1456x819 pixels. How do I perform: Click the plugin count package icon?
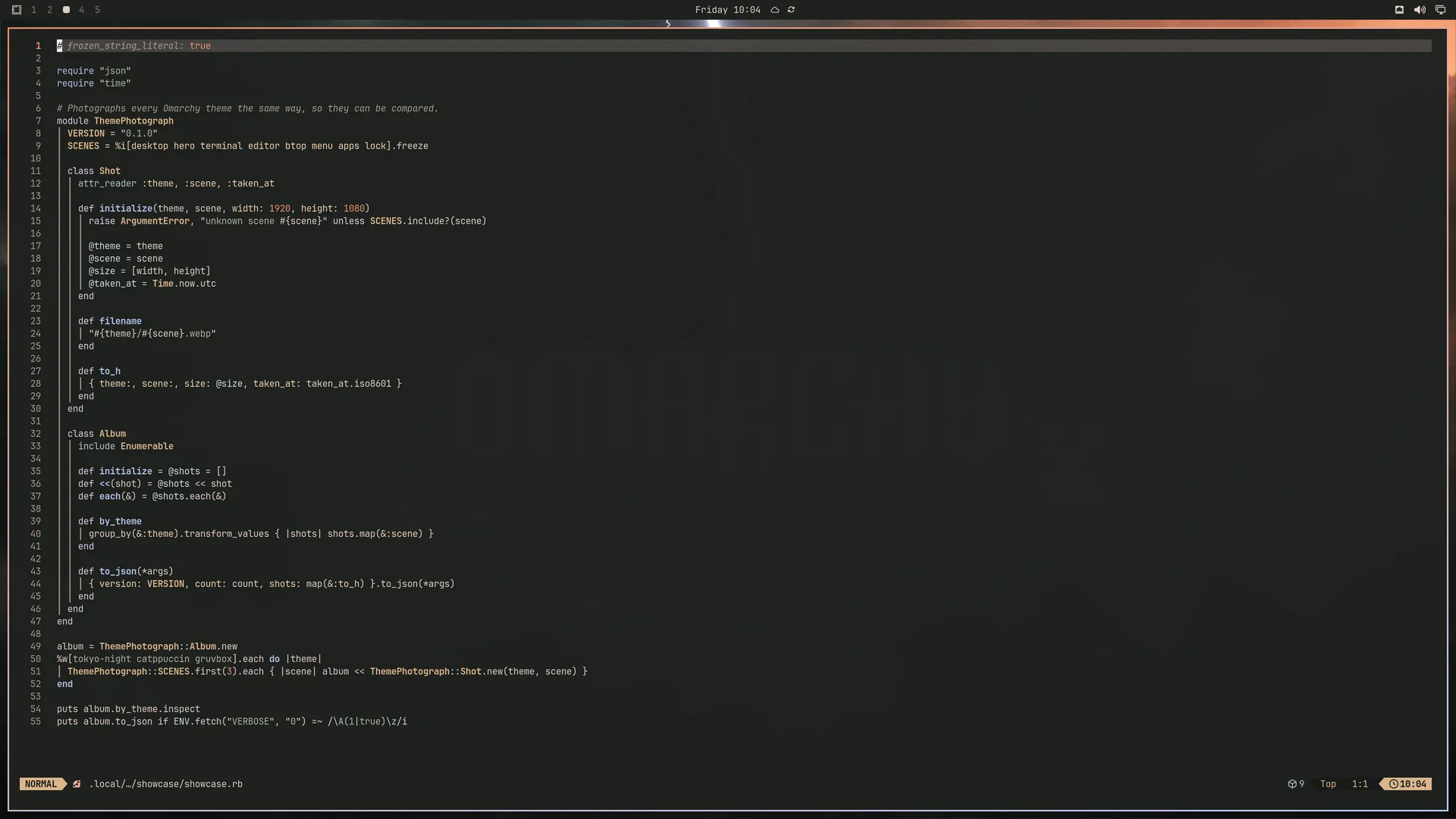click(x=1292, y=784)
